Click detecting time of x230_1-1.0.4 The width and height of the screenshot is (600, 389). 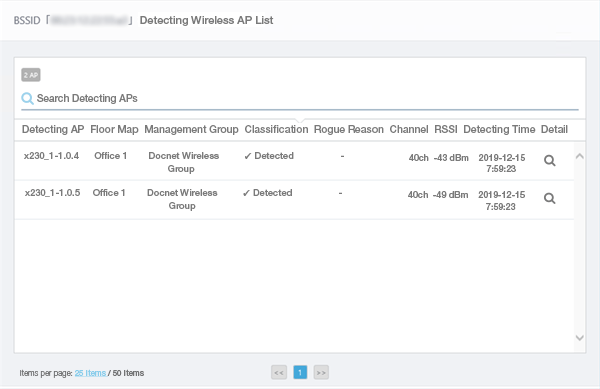[502, 163]
